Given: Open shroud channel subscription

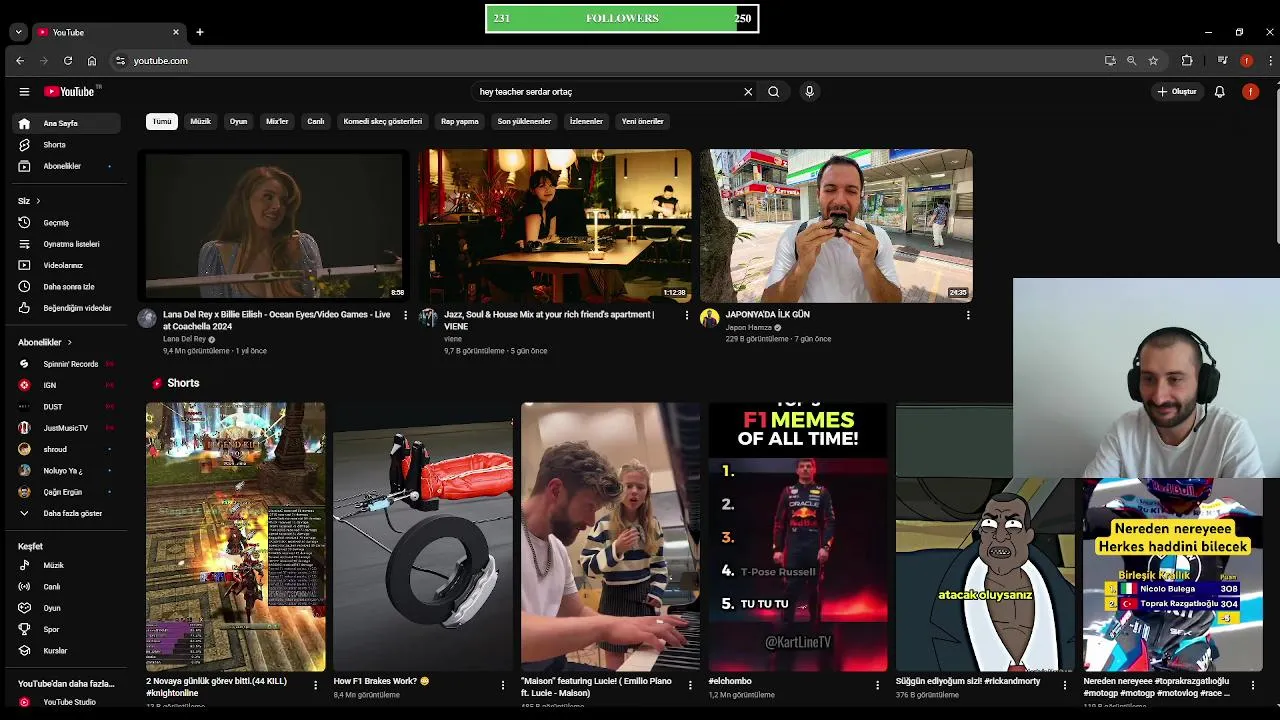Looking at the screenshot, I should point(67,449).
